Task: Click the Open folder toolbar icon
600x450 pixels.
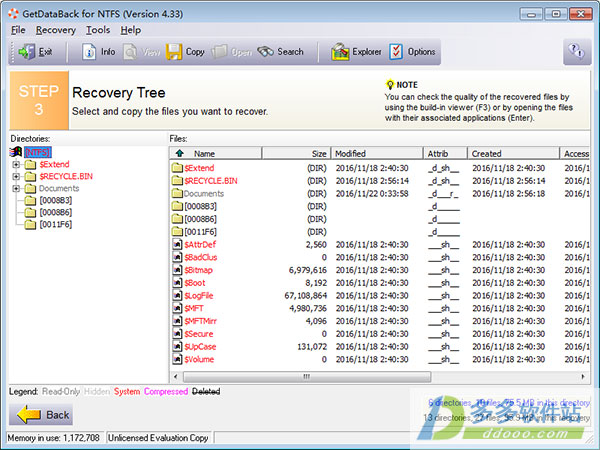Action: (x=220, y=52)
